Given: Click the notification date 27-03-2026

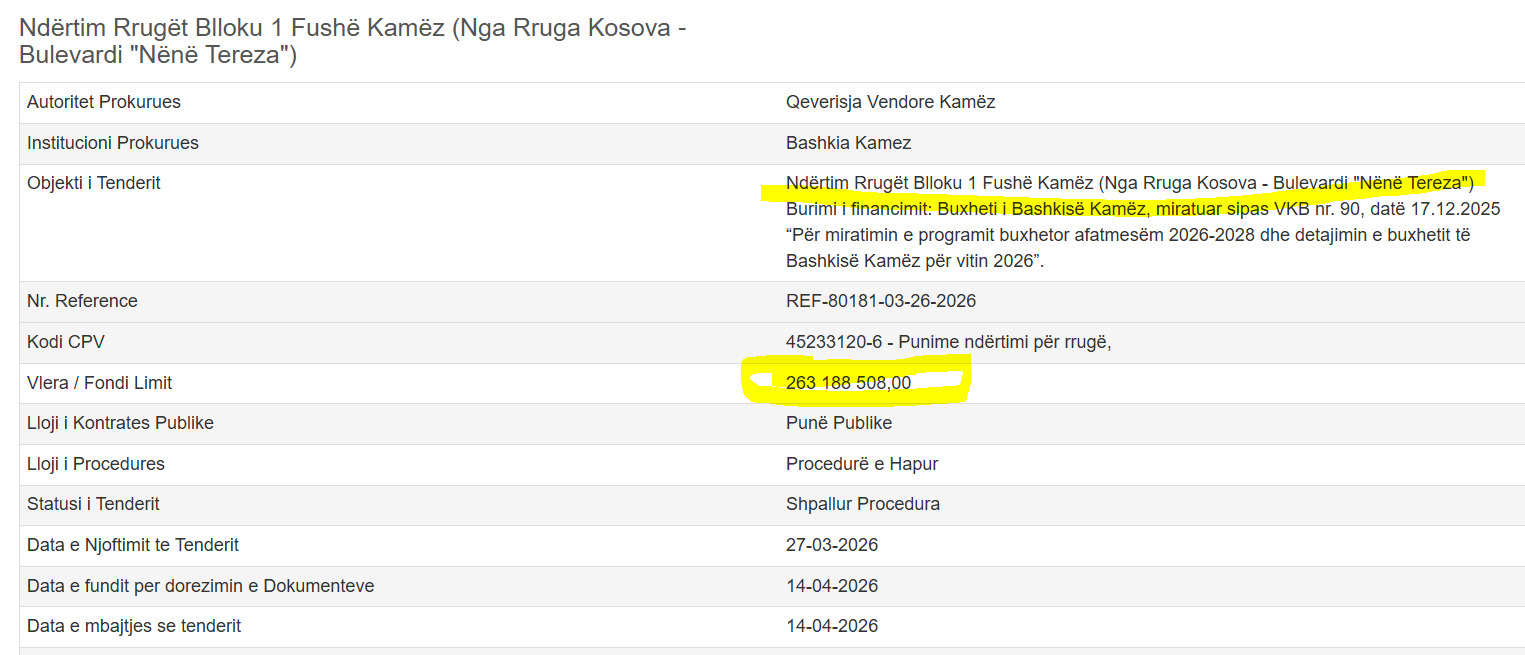Looking at the screenshot, I should pos(832,545).
